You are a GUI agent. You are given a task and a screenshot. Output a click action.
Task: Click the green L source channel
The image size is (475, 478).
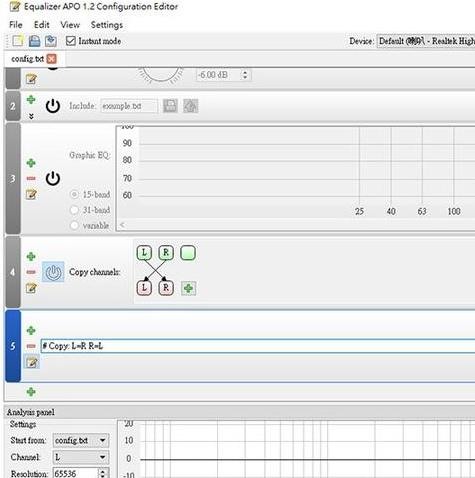144,253
